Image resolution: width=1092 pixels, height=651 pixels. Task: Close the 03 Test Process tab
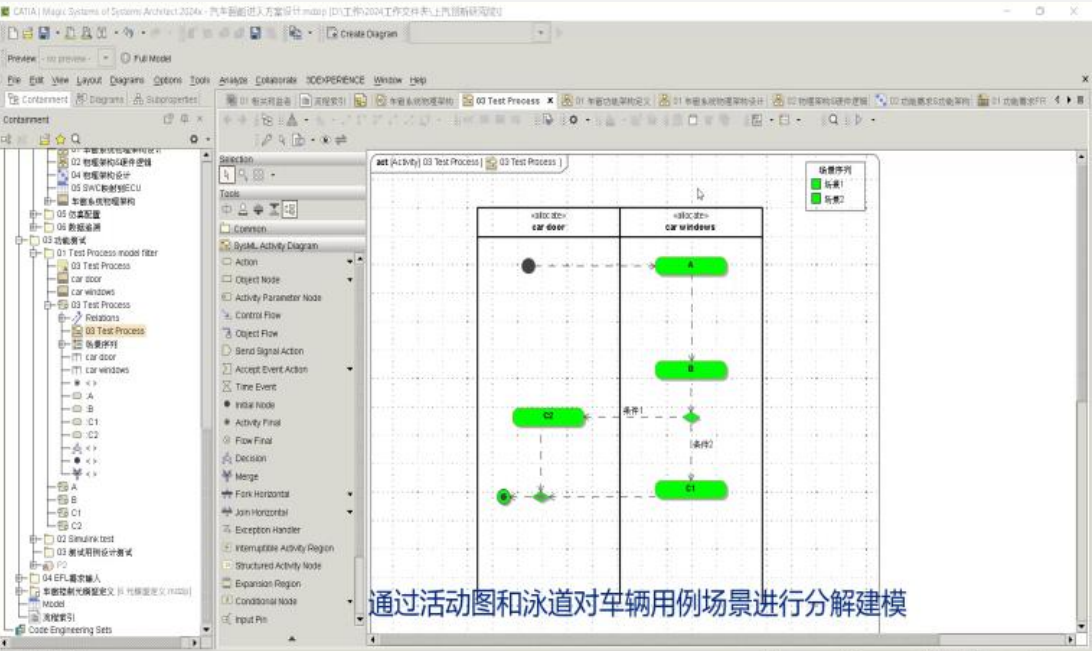click(x=550, y=101)
